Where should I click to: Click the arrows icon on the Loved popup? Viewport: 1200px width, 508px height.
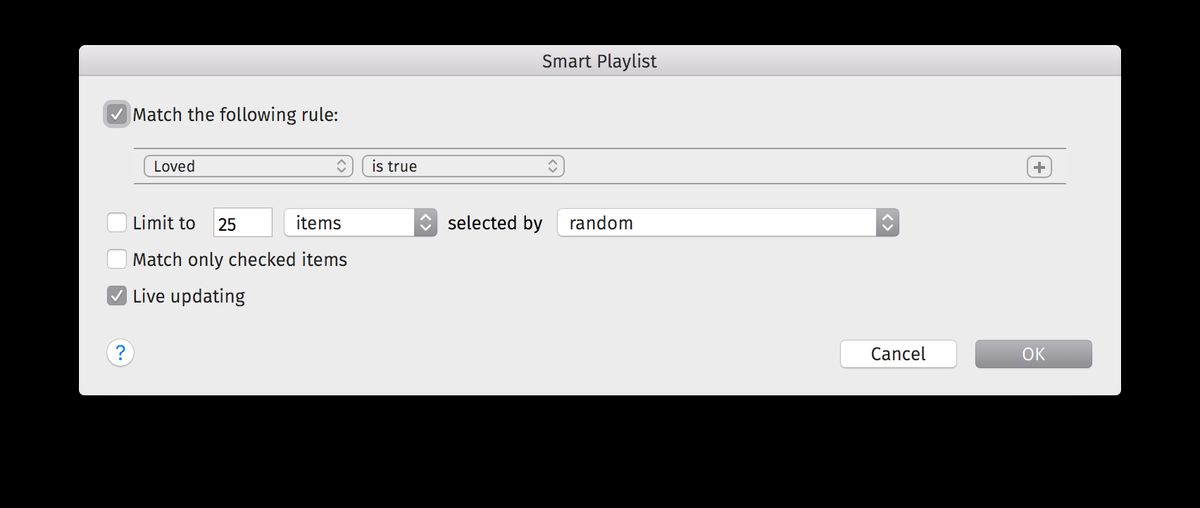[342, 167]
